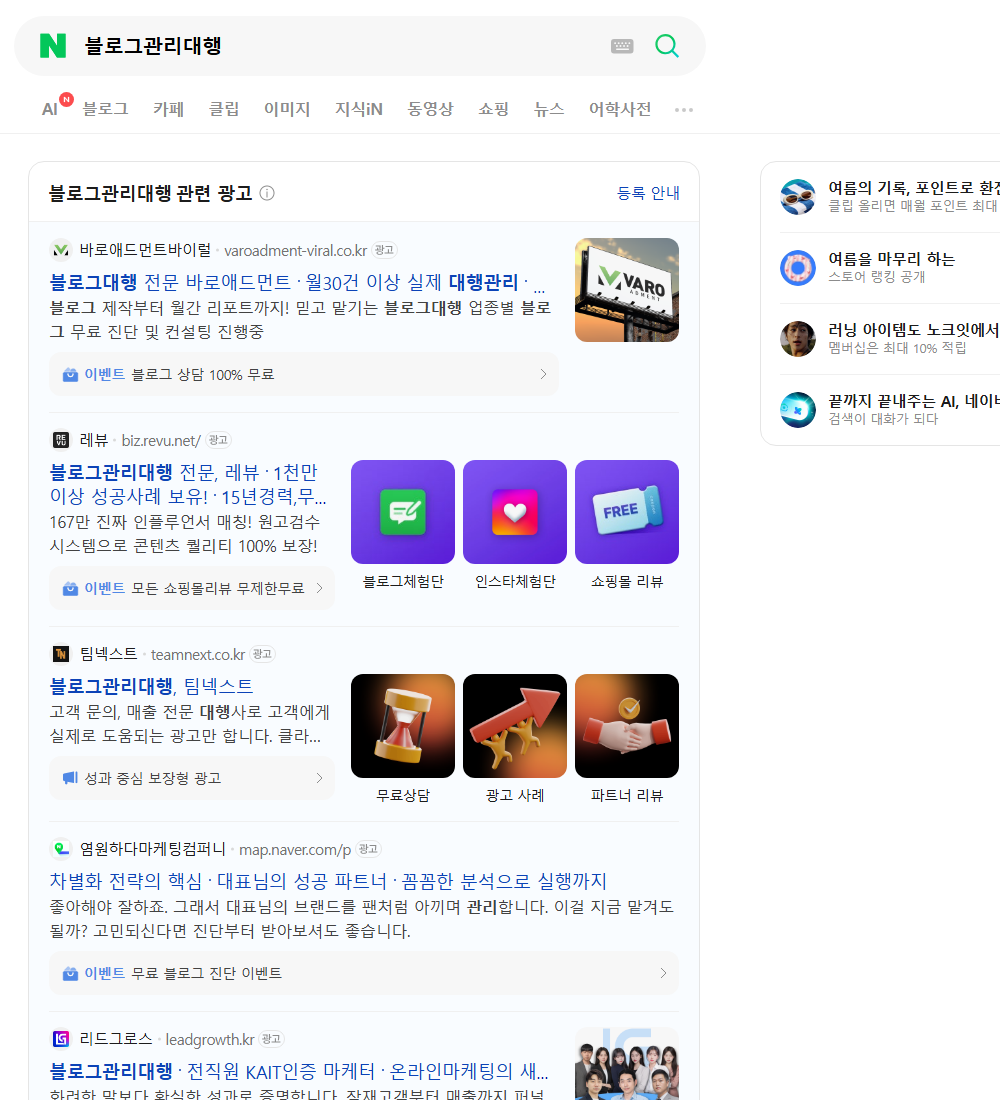Image resolution: width=1000 pixels, height=1100 pixels.
Task: Open the 무료상담 text label
Action: click(x=403, y=796)
